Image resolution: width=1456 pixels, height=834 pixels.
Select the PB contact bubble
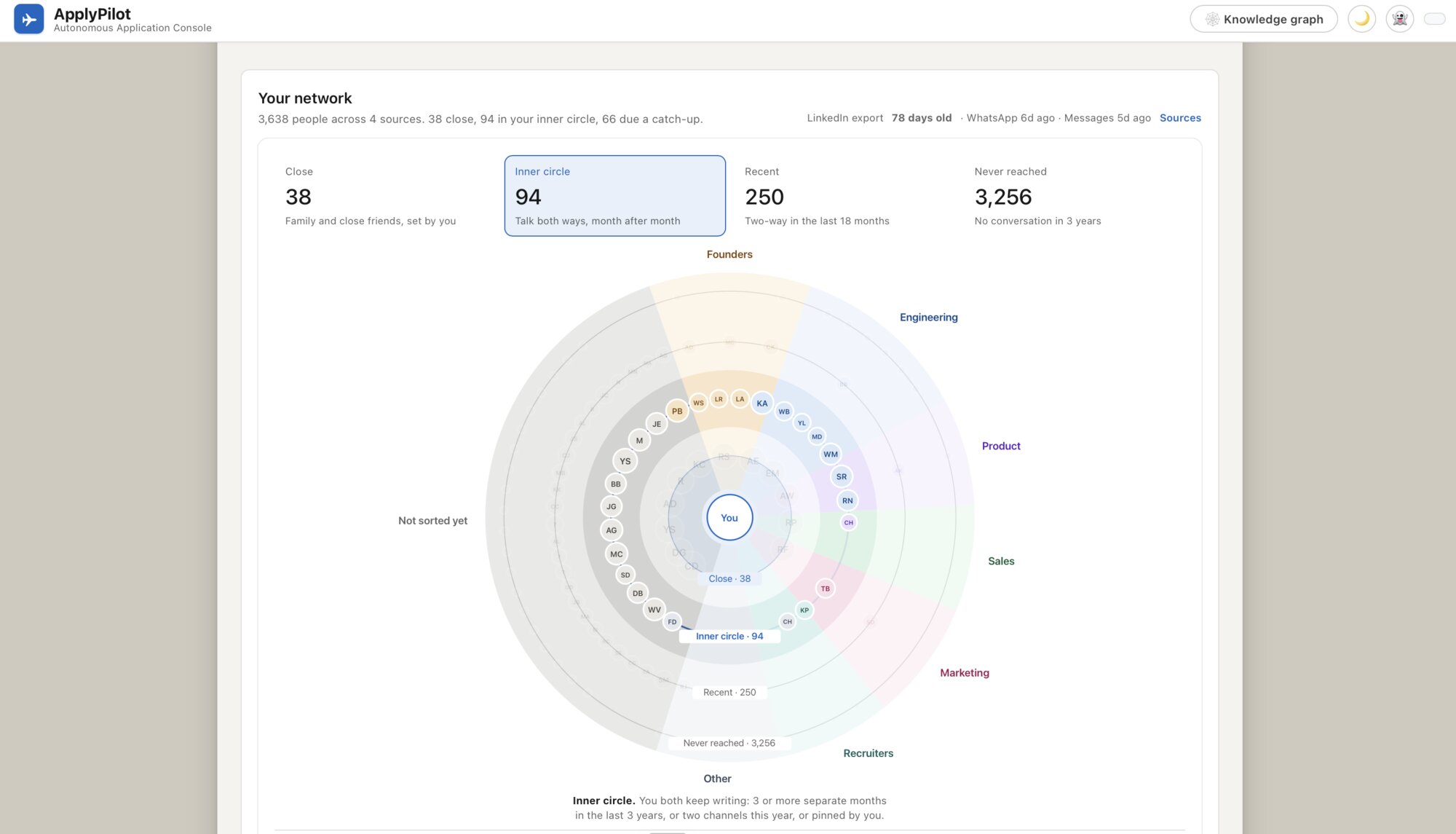pos(677,412)
